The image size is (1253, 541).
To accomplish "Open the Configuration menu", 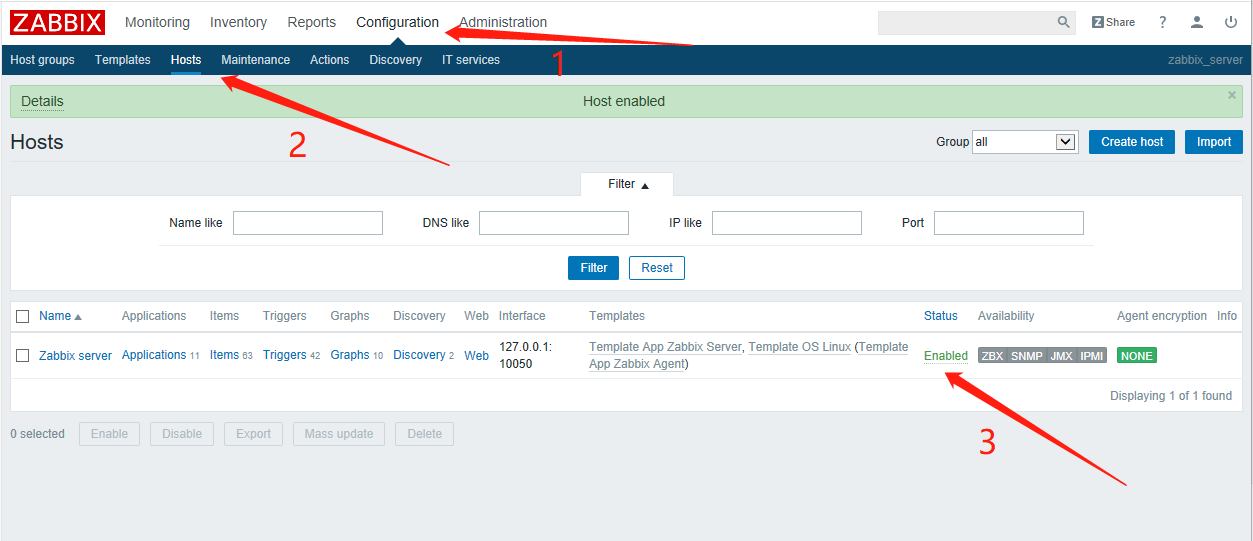I will 397,22.
